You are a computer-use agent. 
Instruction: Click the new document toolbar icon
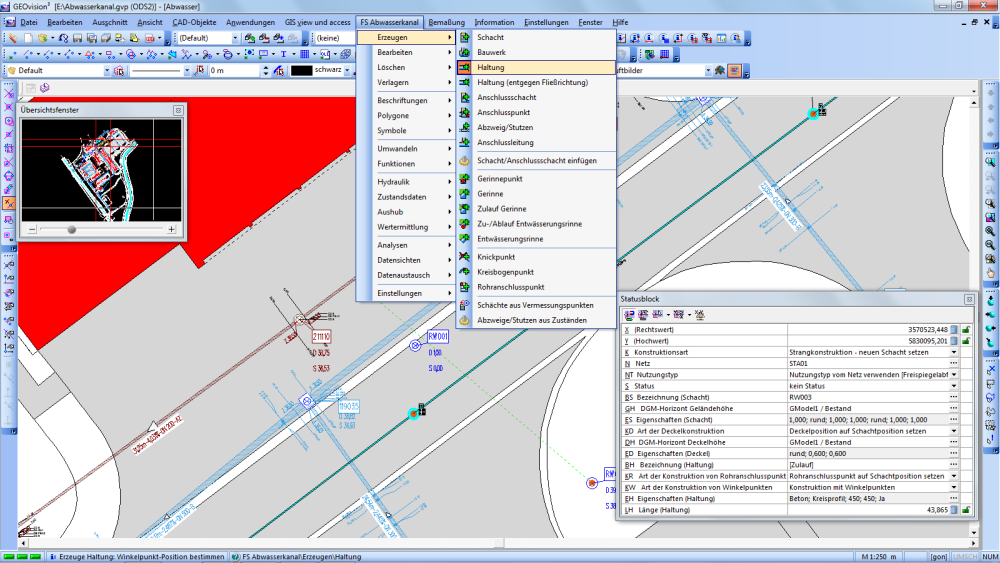[27, 38]
